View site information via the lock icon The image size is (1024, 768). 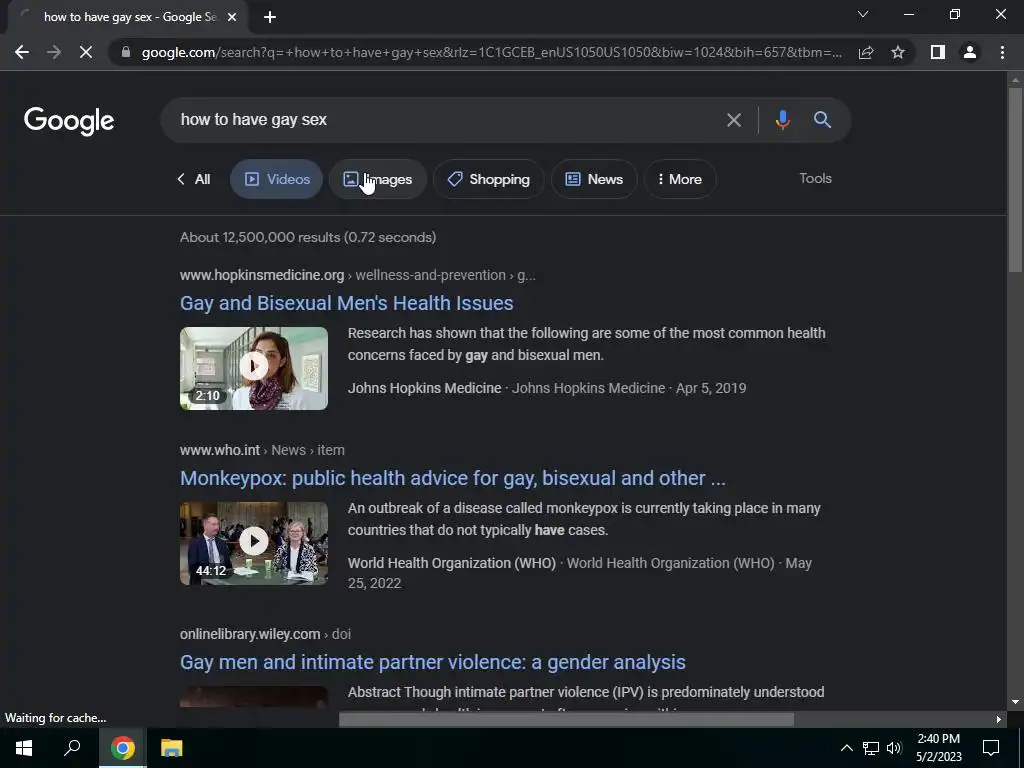[x=126, y=52]
